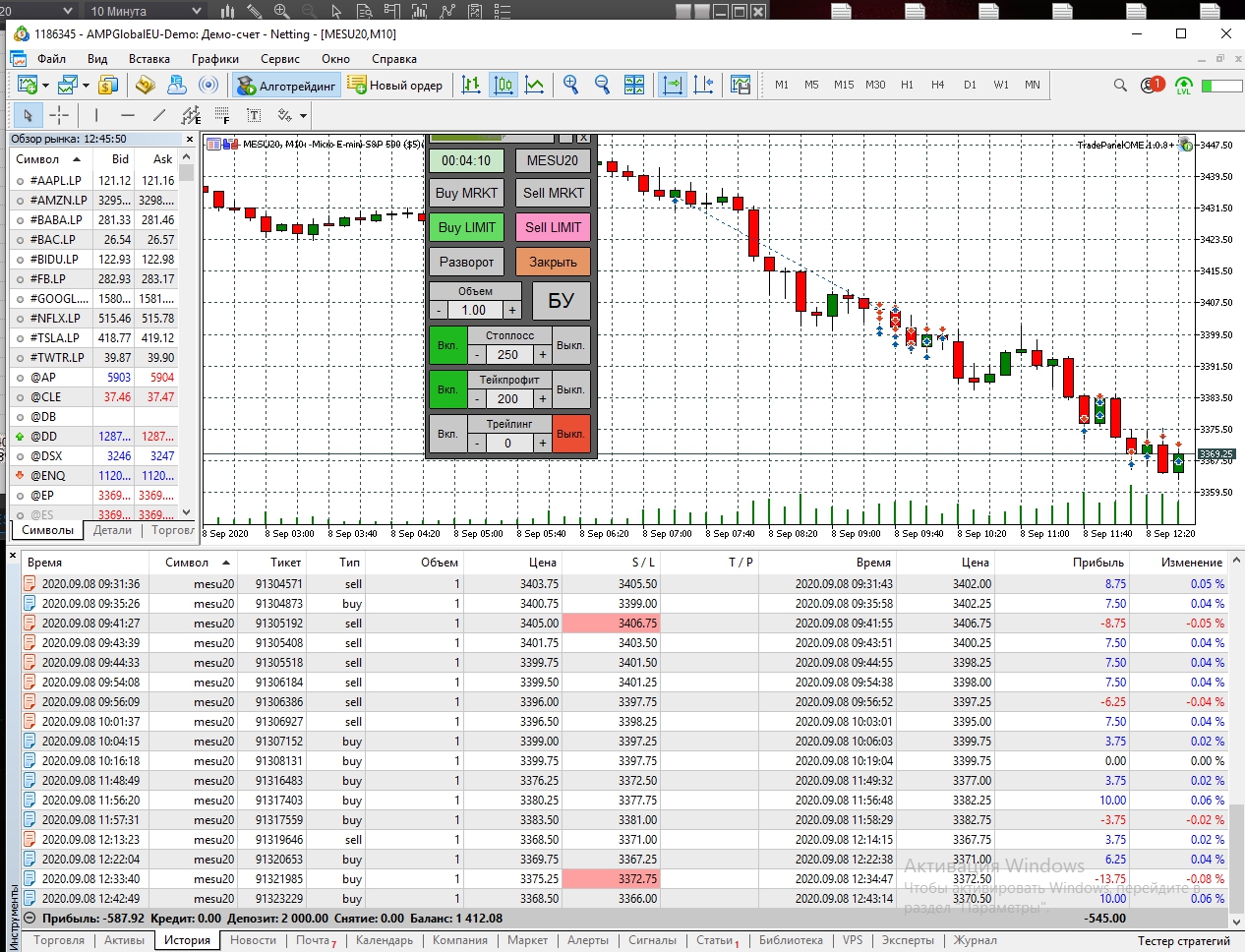
Task: Open the profiles dropdown arrow
Action: tap(87, 86)
